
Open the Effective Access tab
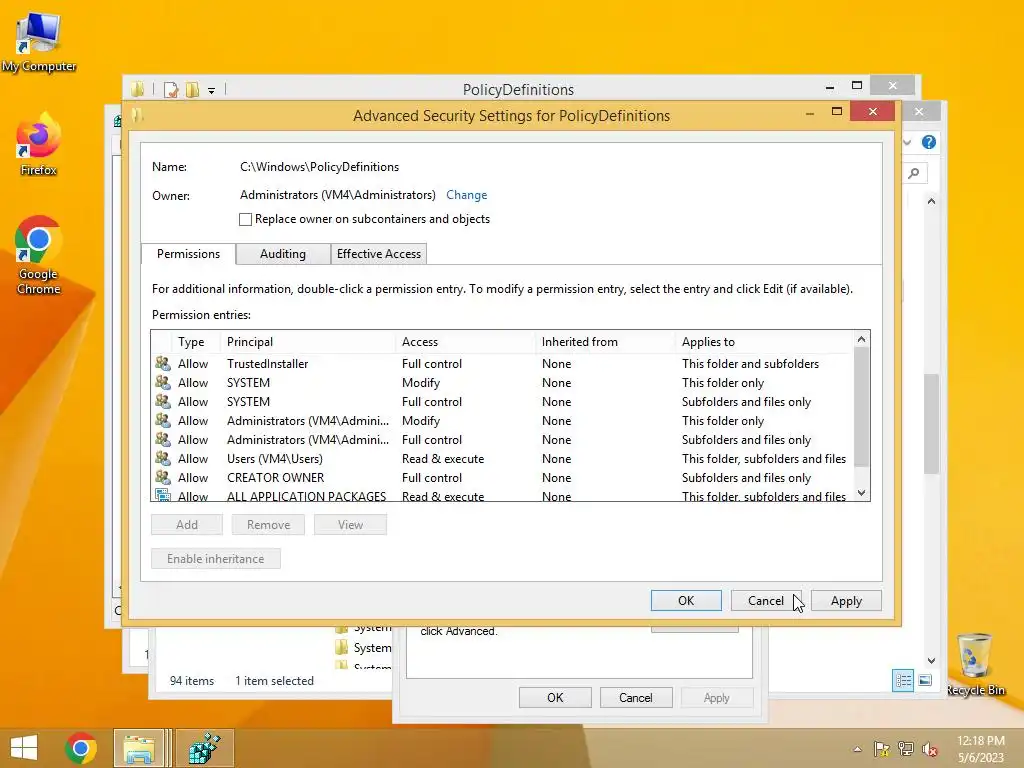click(379, 254)
